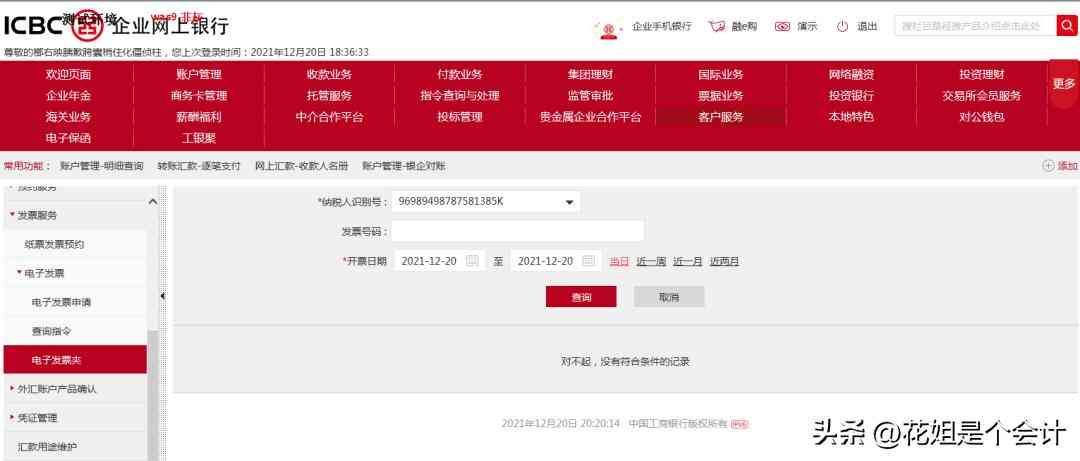Open the 账户管理 menu

pyautogui.click(x=199, y=74)
